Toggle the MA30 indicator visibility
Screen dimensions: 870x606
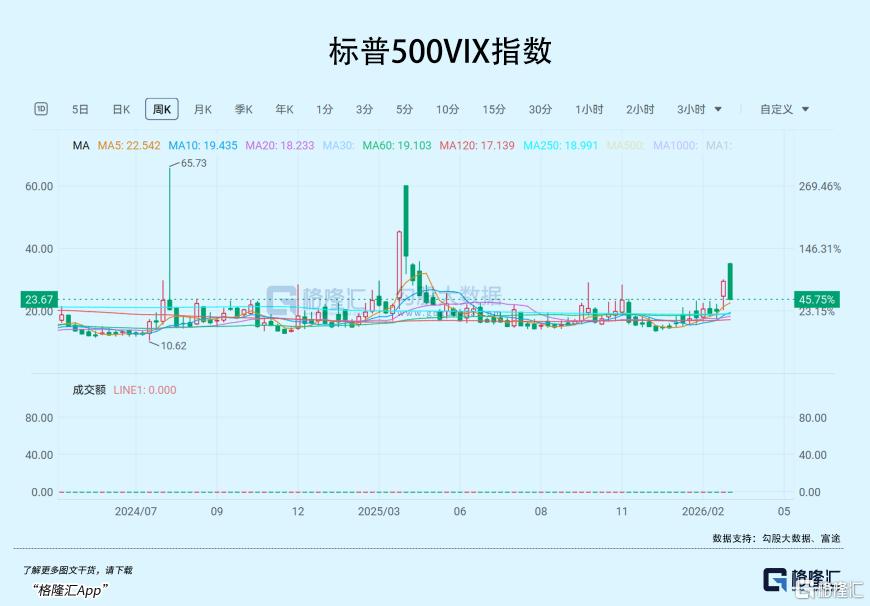[x=338, y=145]
